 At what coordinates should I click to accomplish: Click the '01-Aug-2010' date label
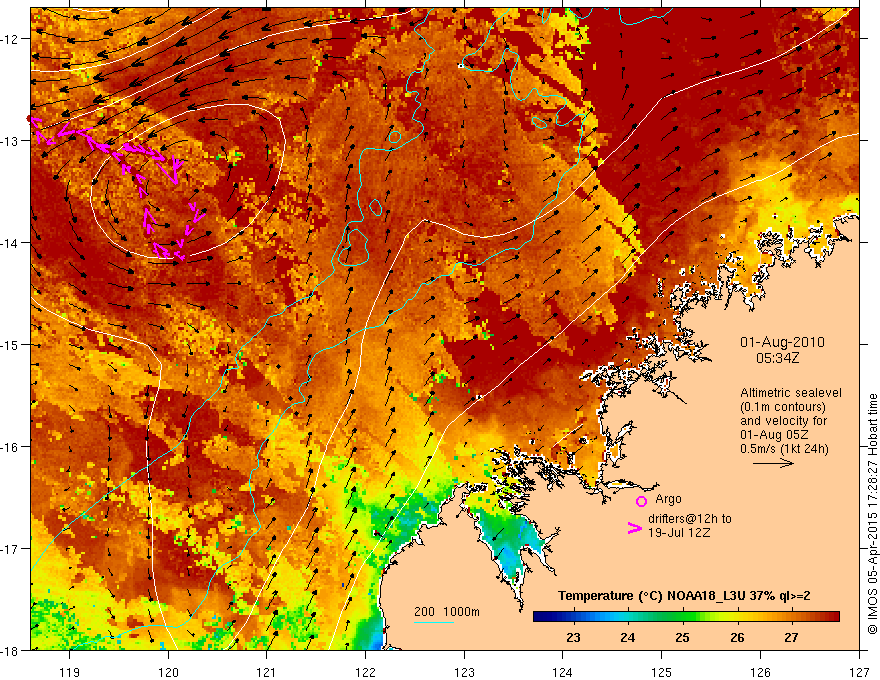[x=782, y=342]
